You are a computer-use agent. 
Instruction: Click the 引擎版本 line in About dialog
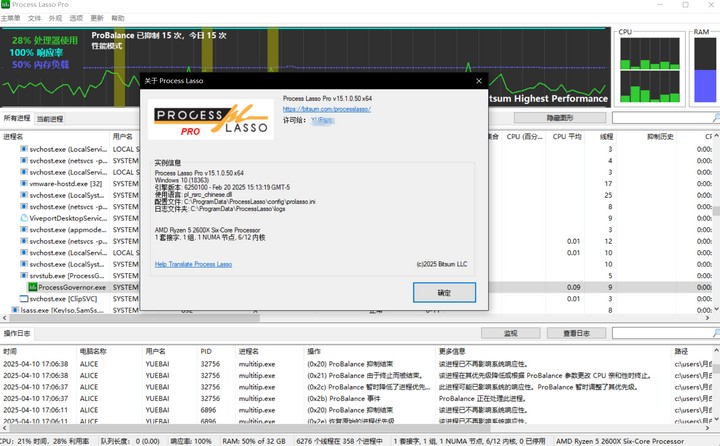click(222, 187)
